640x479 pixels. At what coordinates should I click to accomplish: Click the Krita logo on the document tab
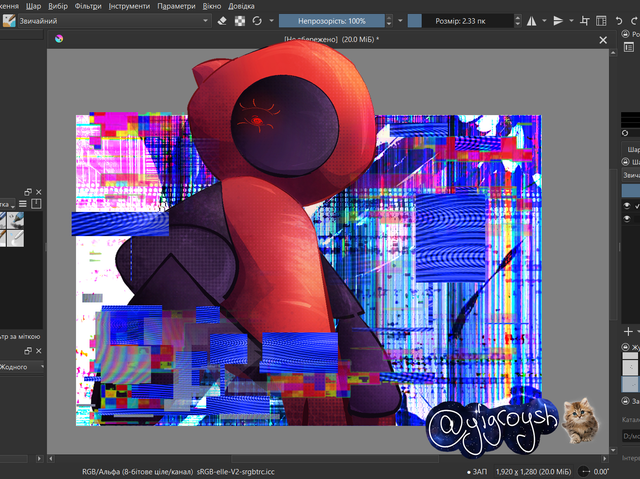59,39
